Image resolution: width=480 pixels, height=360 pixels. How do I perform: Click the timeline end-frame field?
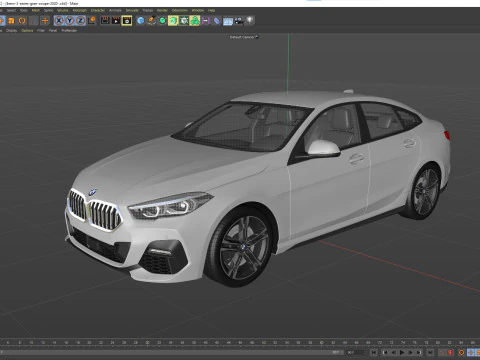(x=356, y=352)
